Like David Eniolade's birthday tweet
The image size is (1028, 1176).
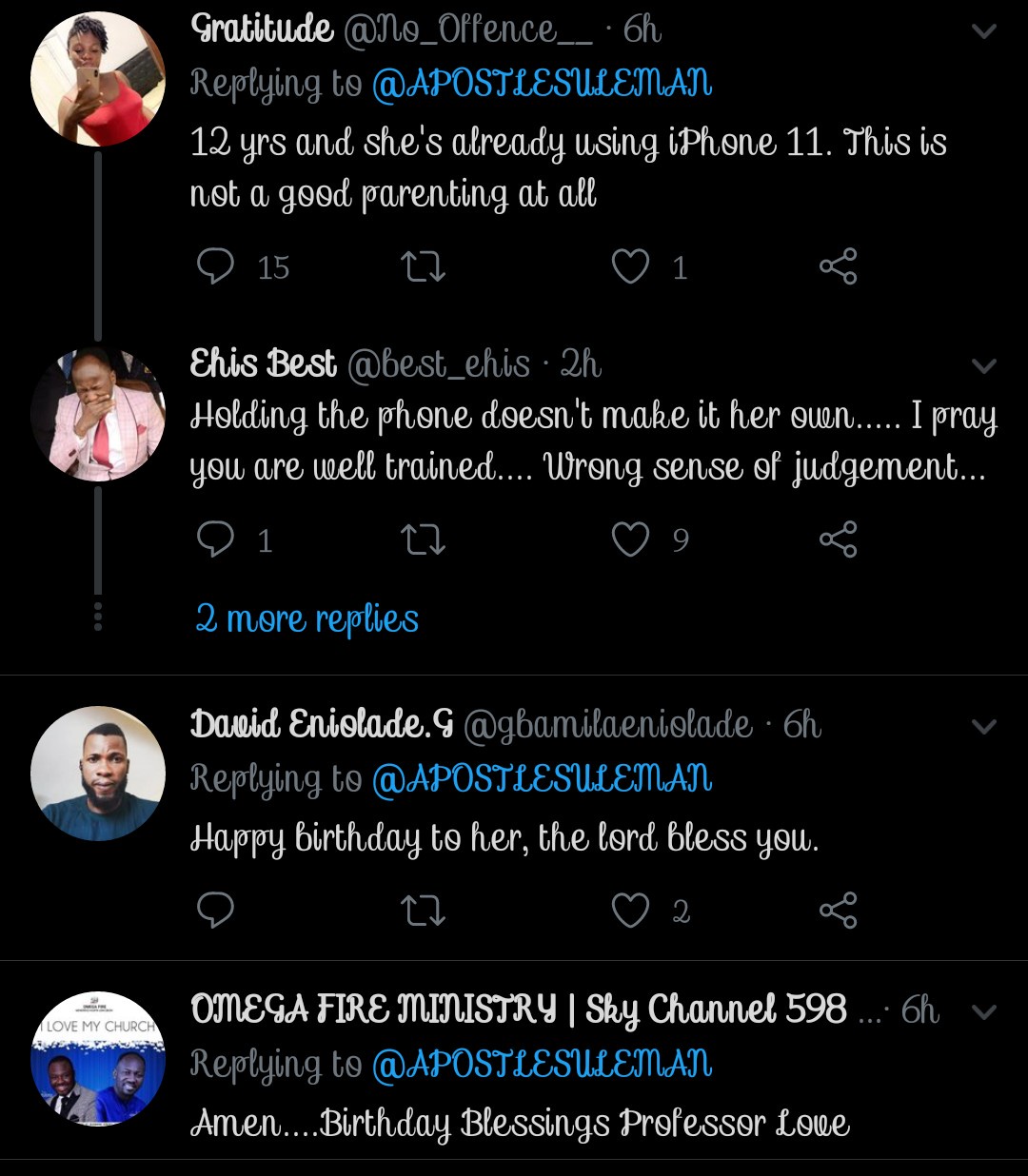click(630, 911)
